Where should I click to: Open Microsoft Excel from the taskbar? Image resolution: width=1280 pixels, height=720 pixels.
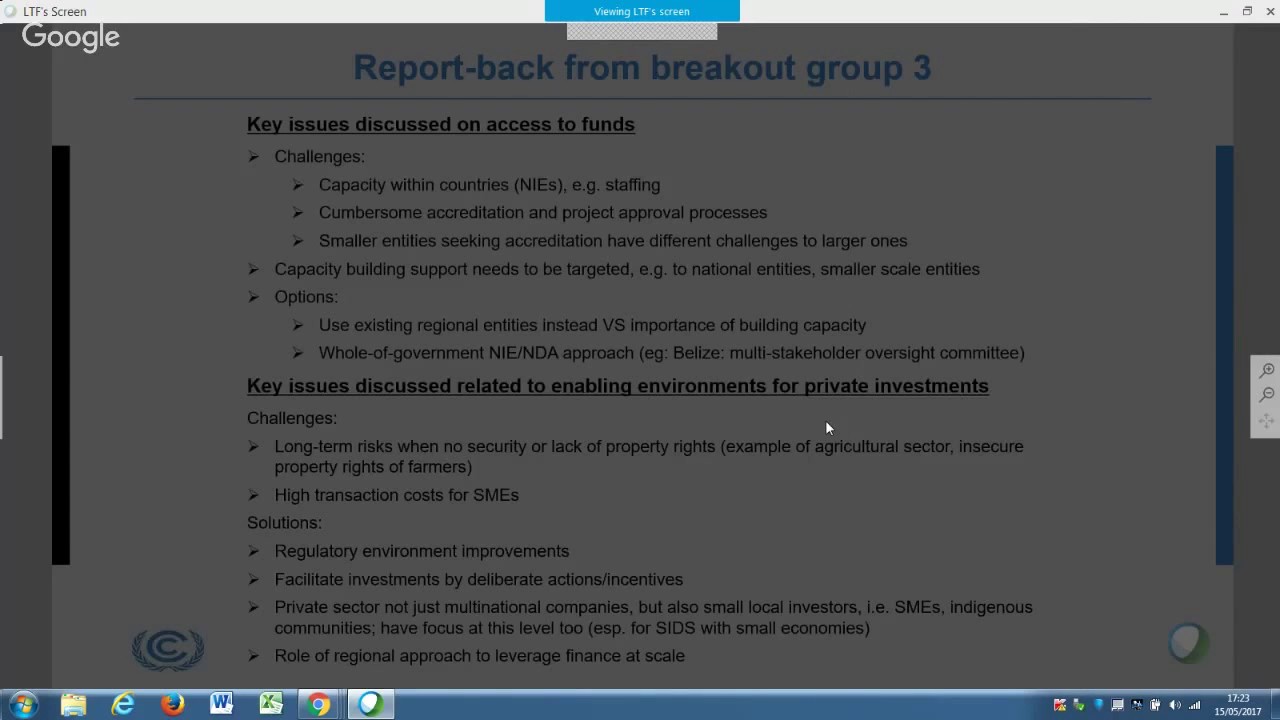click(x=271, y=705)
